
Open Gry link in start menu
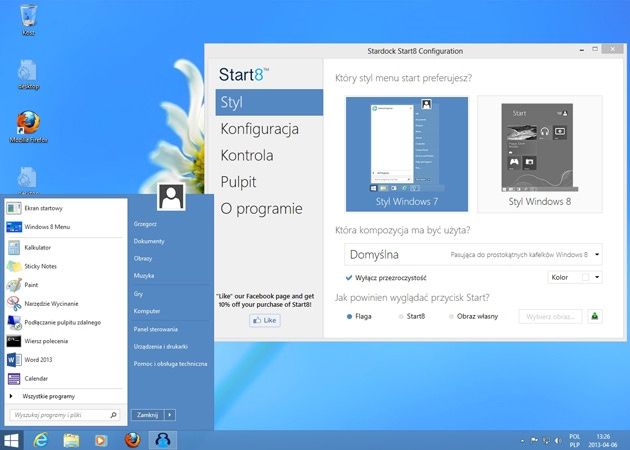[x=138, y=294]
